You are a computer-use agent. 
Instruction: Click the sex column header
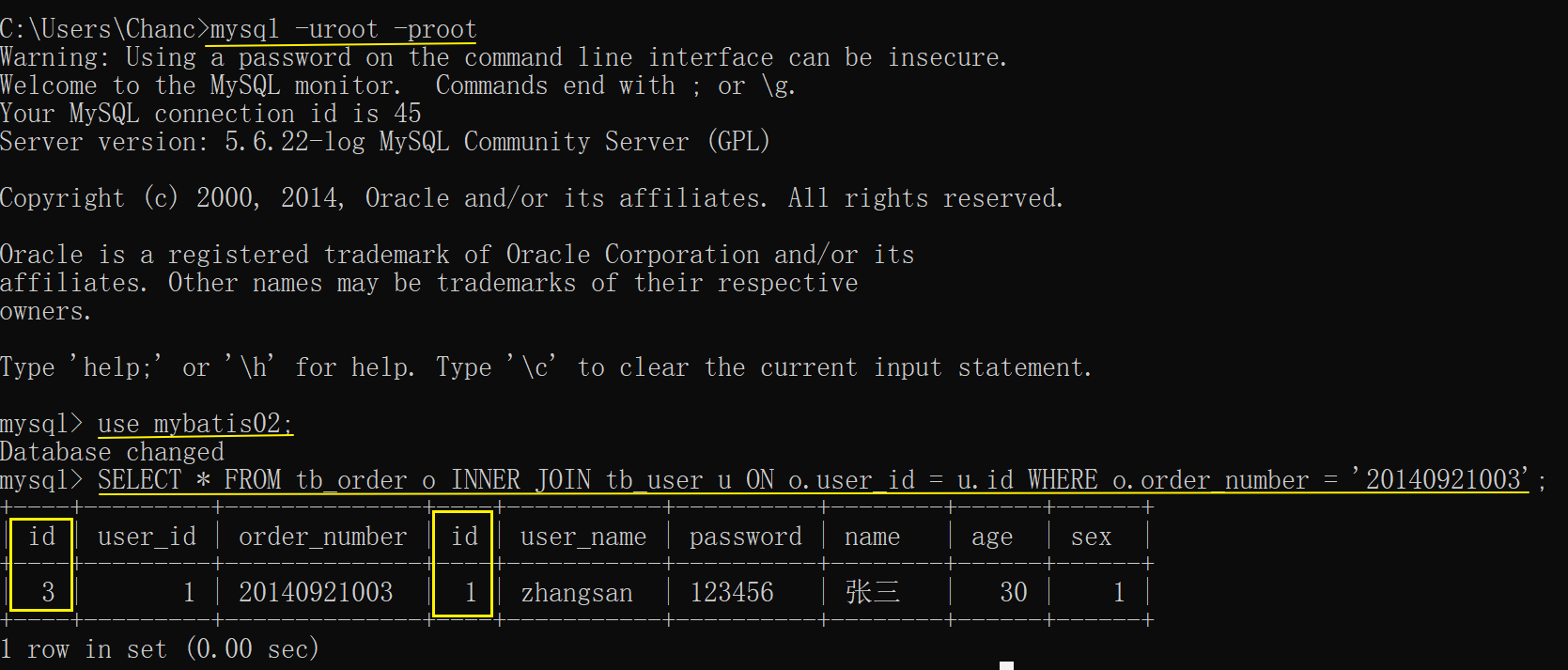click(x=1090, y=537)
